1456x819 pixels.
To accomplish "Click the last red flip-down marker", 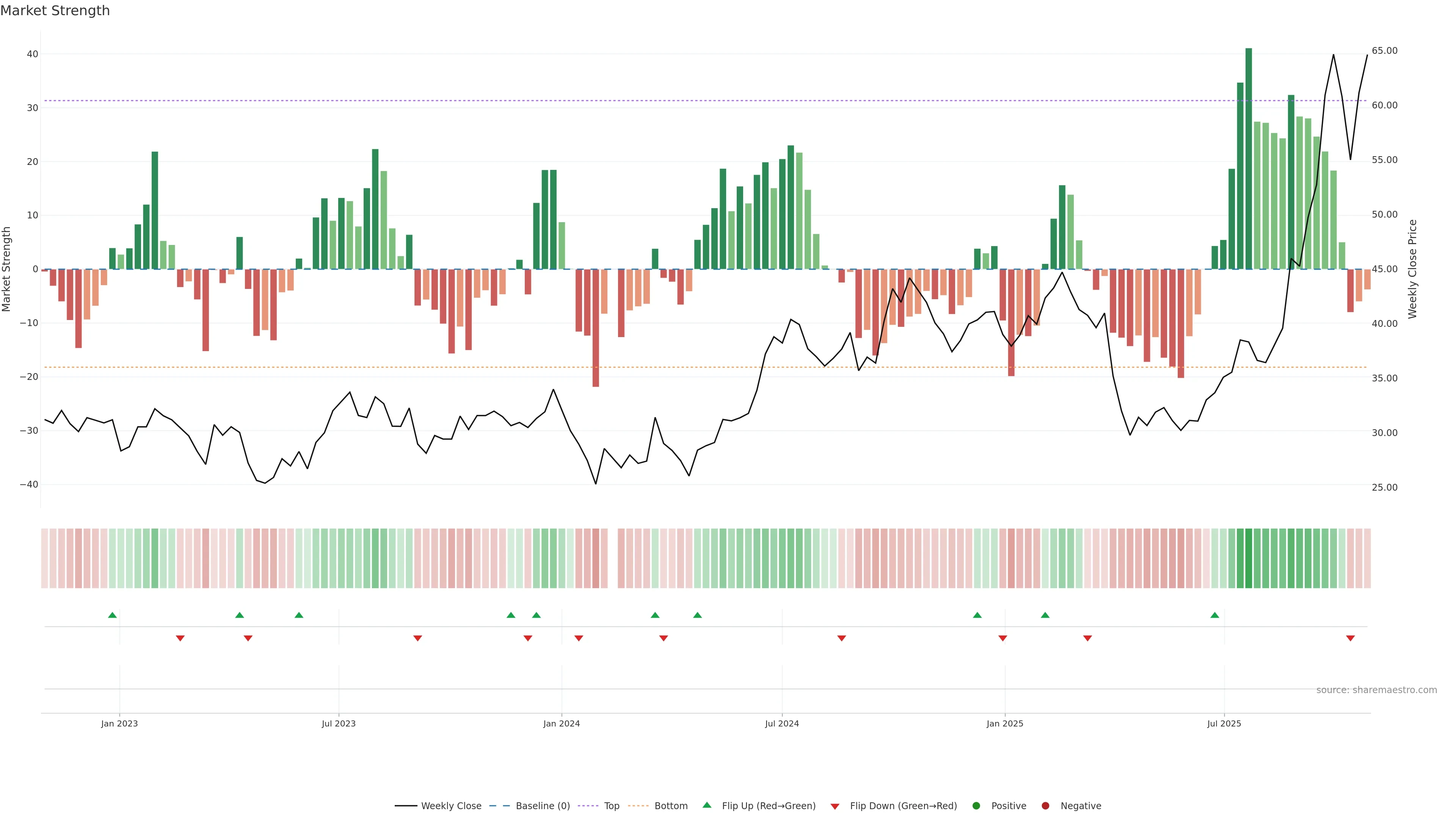I will 1350,638.
